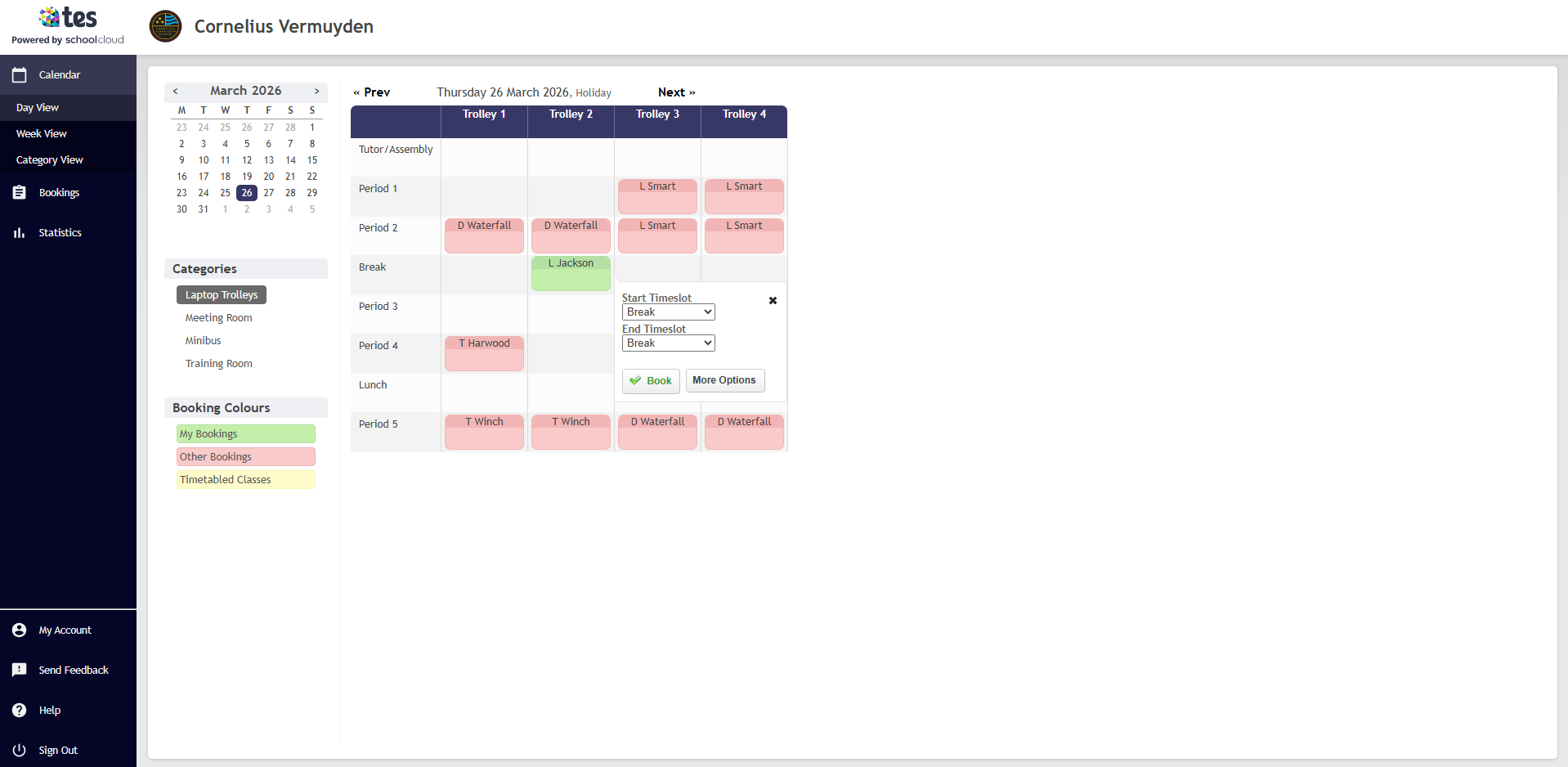Image resolution: width=1568 pixels, height=767 pixels.
Task: Switch to Category View
Action: coord(50,160)
